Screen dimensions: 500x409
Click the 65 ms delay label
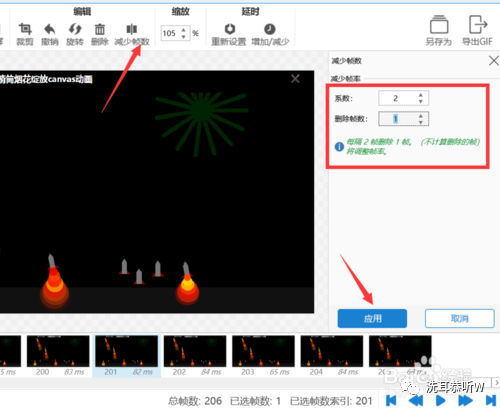[279, 372]
